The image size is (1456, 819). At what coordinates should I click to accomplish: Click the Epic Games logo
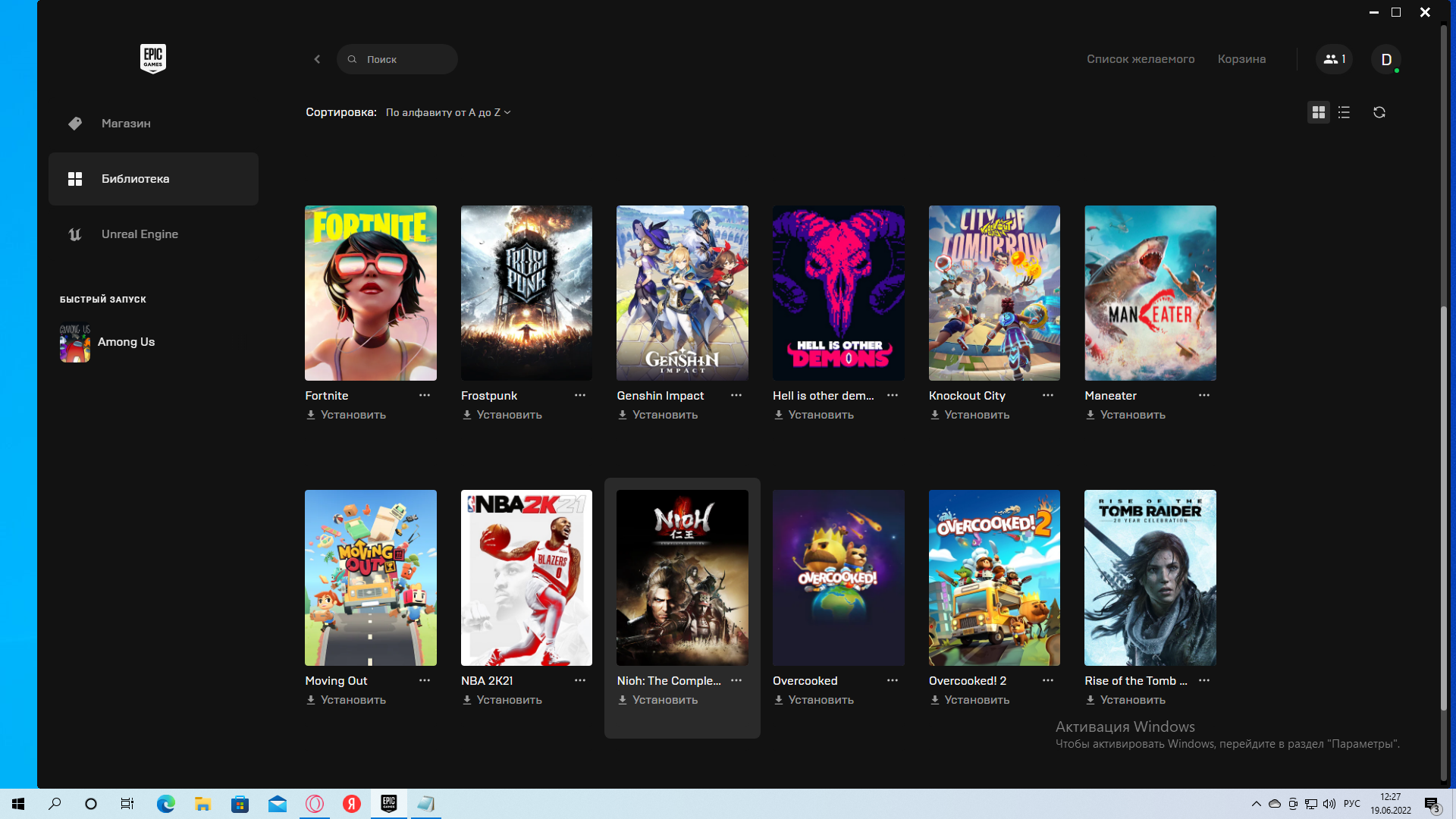pyautogui.click(x=153, y=58)
